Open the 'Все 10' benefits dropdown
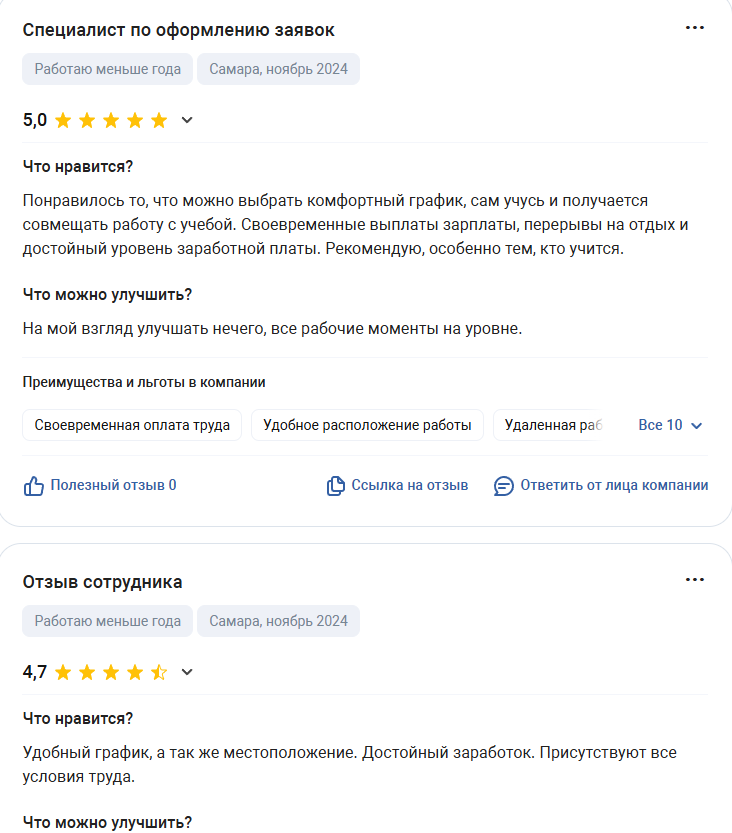This screenshot has width=732, height=833. pyautogui.click(x=671, y=424)
